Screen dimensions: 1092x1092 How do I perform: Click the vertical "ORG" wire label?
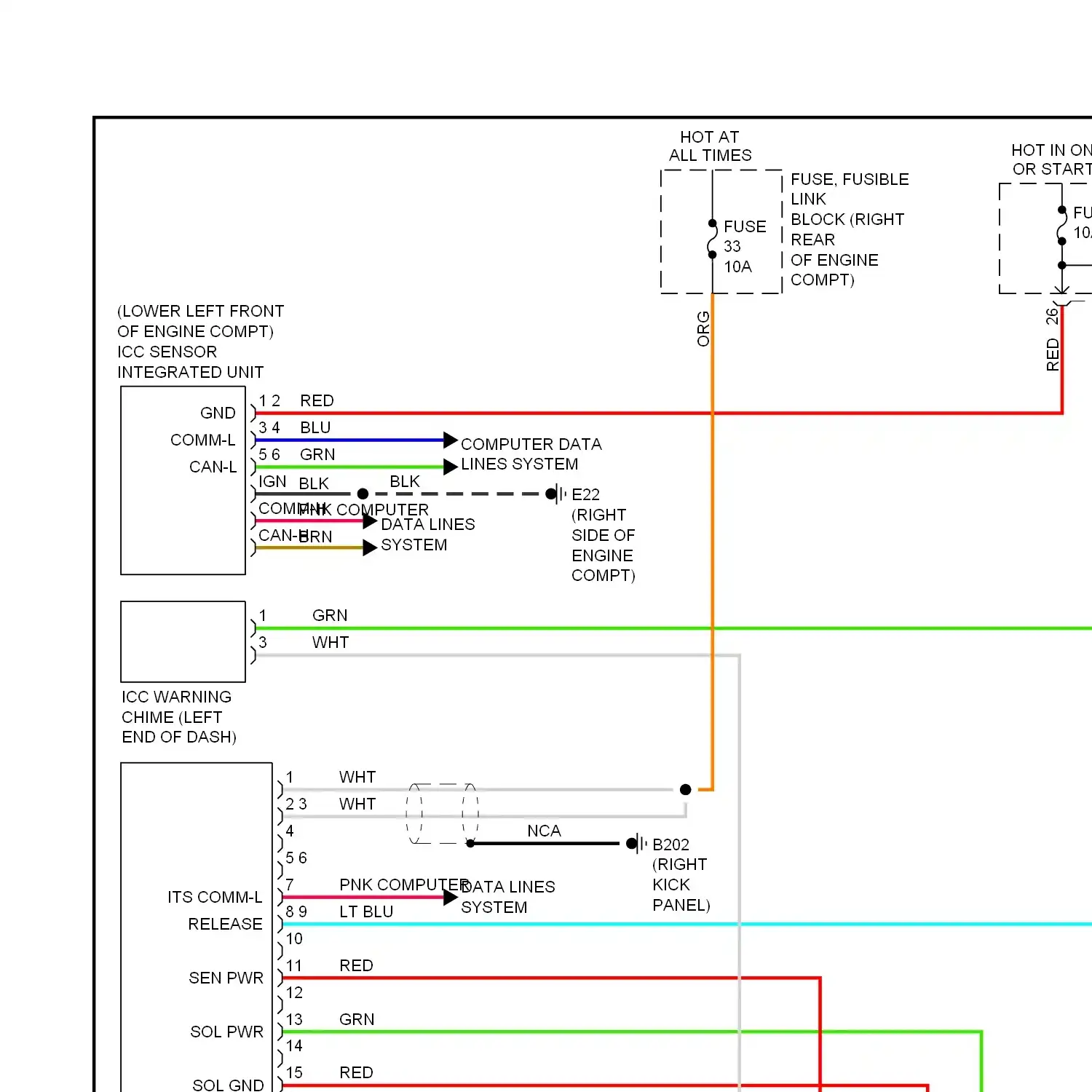coord(703,329)
